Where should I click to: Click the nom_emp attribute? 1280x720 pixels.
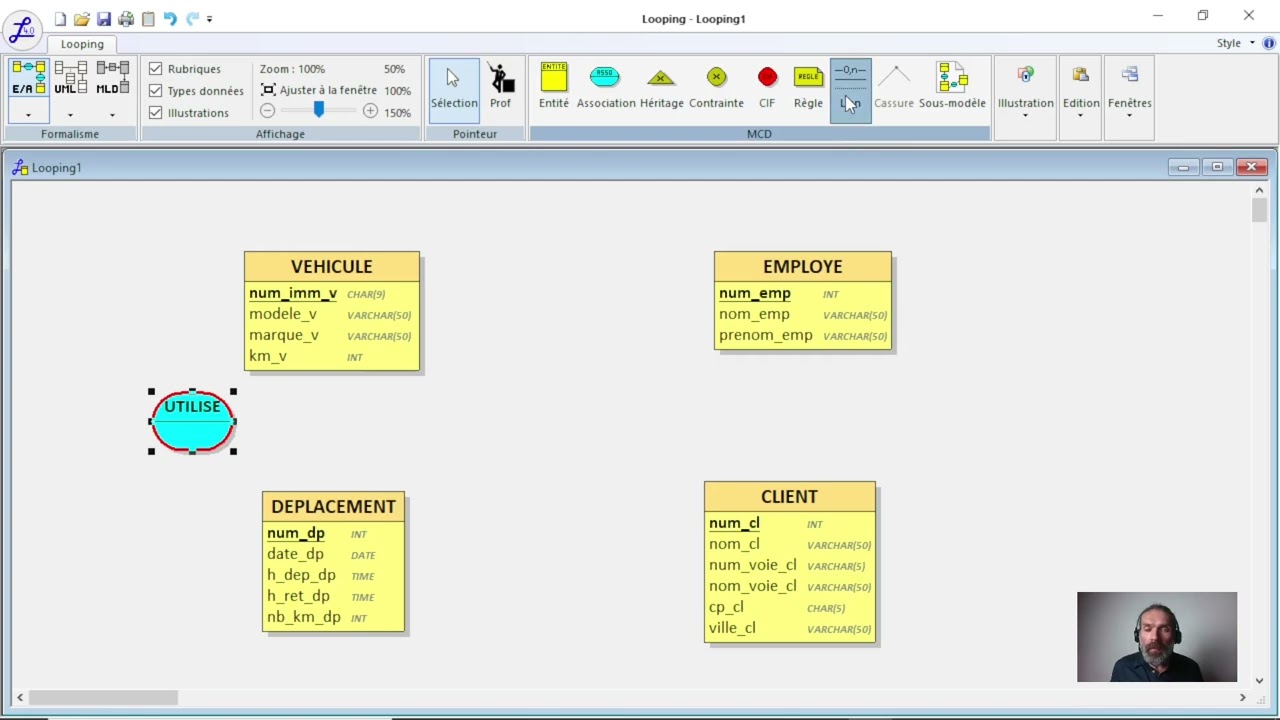coord(754,314)
